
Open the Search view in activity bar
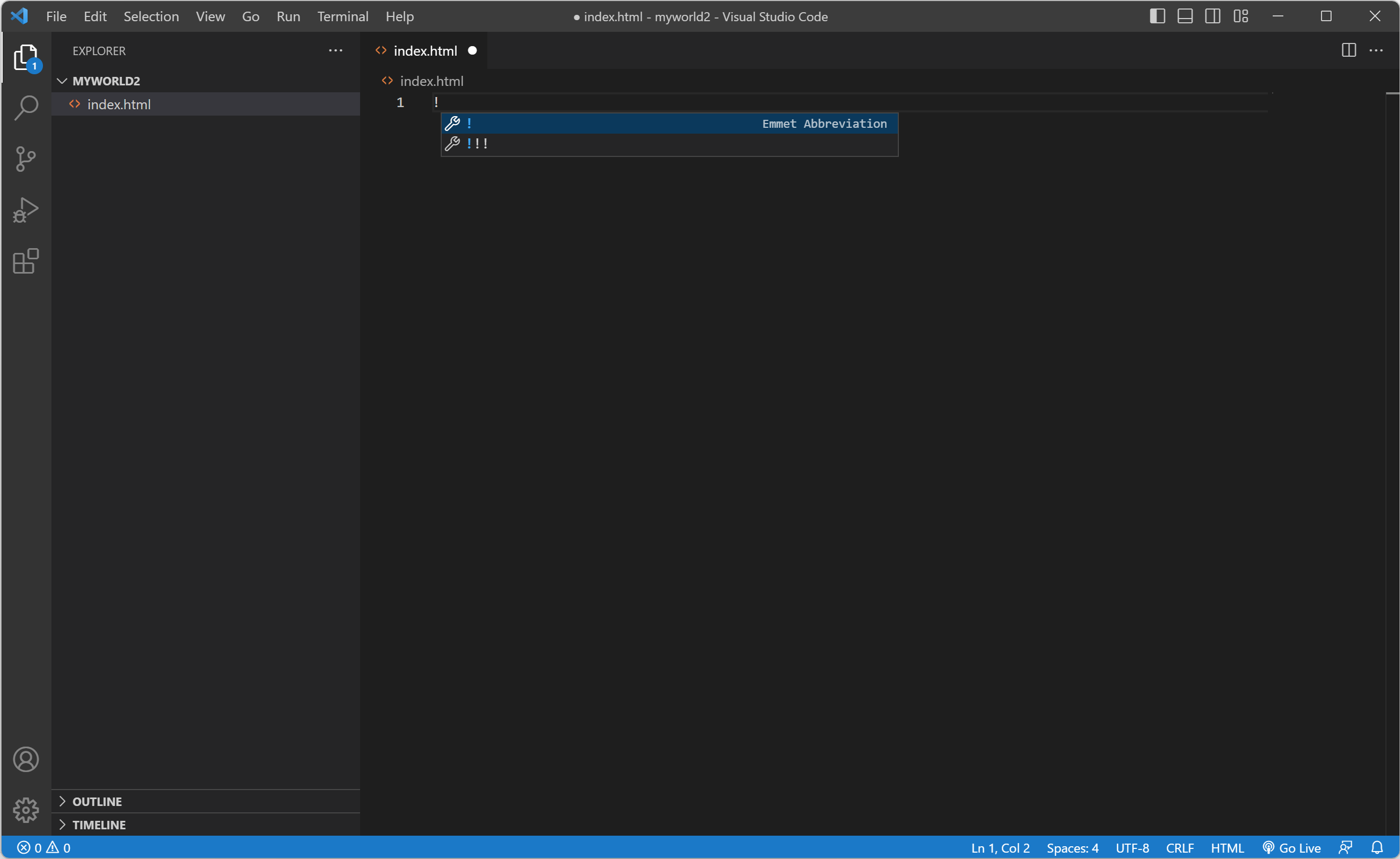click(25, 107)
